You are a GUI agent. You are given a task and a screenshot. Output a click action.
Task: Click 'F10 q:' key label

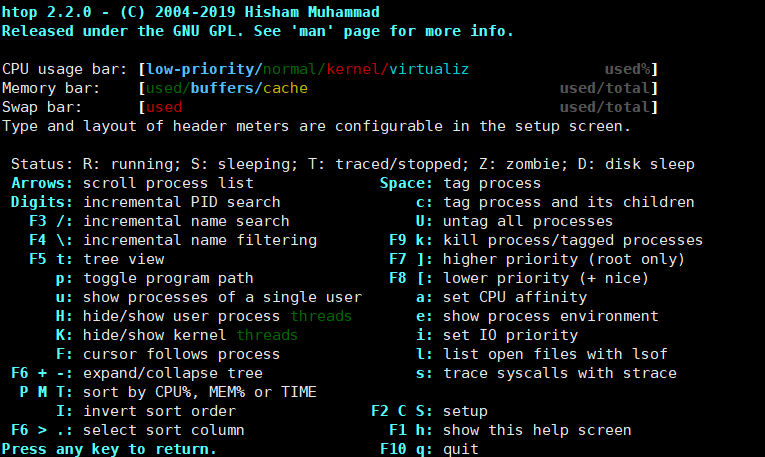click(x=406, y=449)
